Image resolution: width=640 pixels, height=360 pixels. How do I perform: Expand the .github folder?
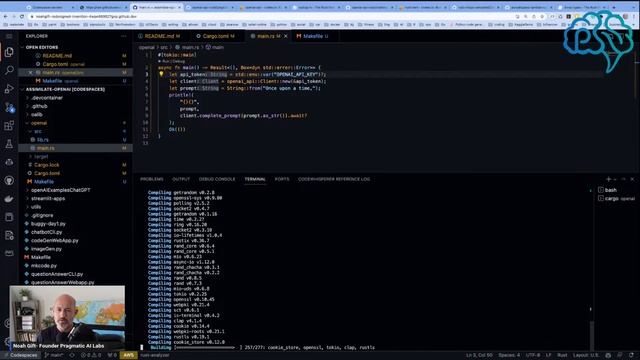(39, 106)
